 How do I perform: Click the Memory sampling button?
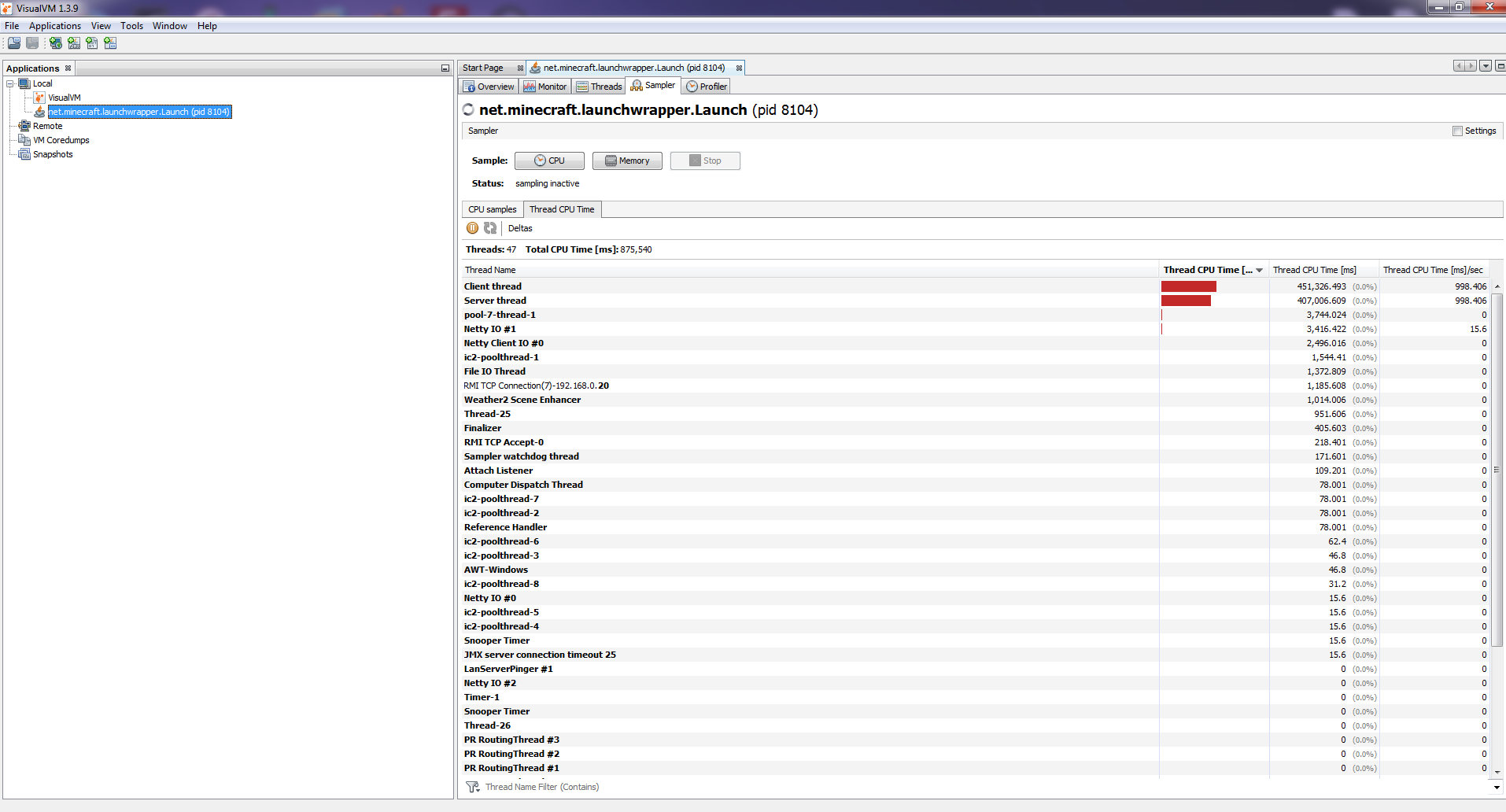coord(626,161)
